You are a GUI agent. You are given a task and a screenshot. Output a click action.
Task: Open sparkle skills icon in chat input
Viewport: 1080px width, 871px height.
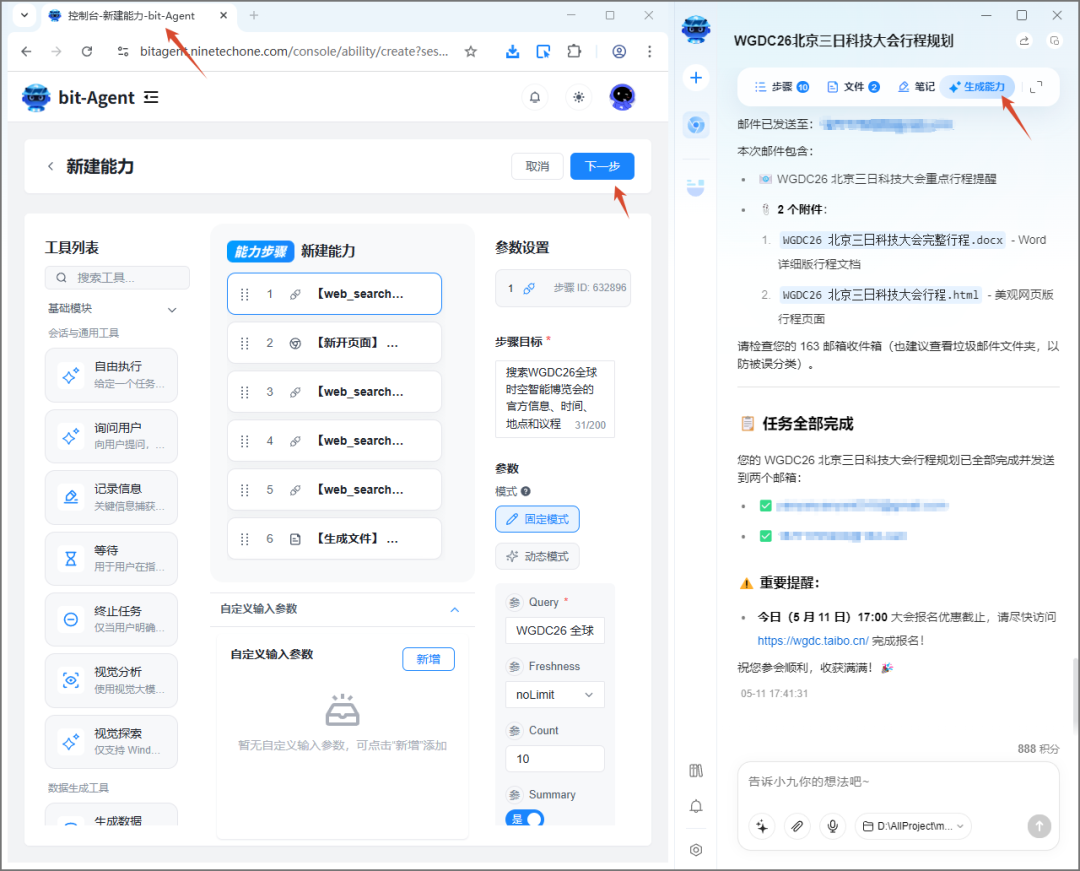[x=762, y=826]
